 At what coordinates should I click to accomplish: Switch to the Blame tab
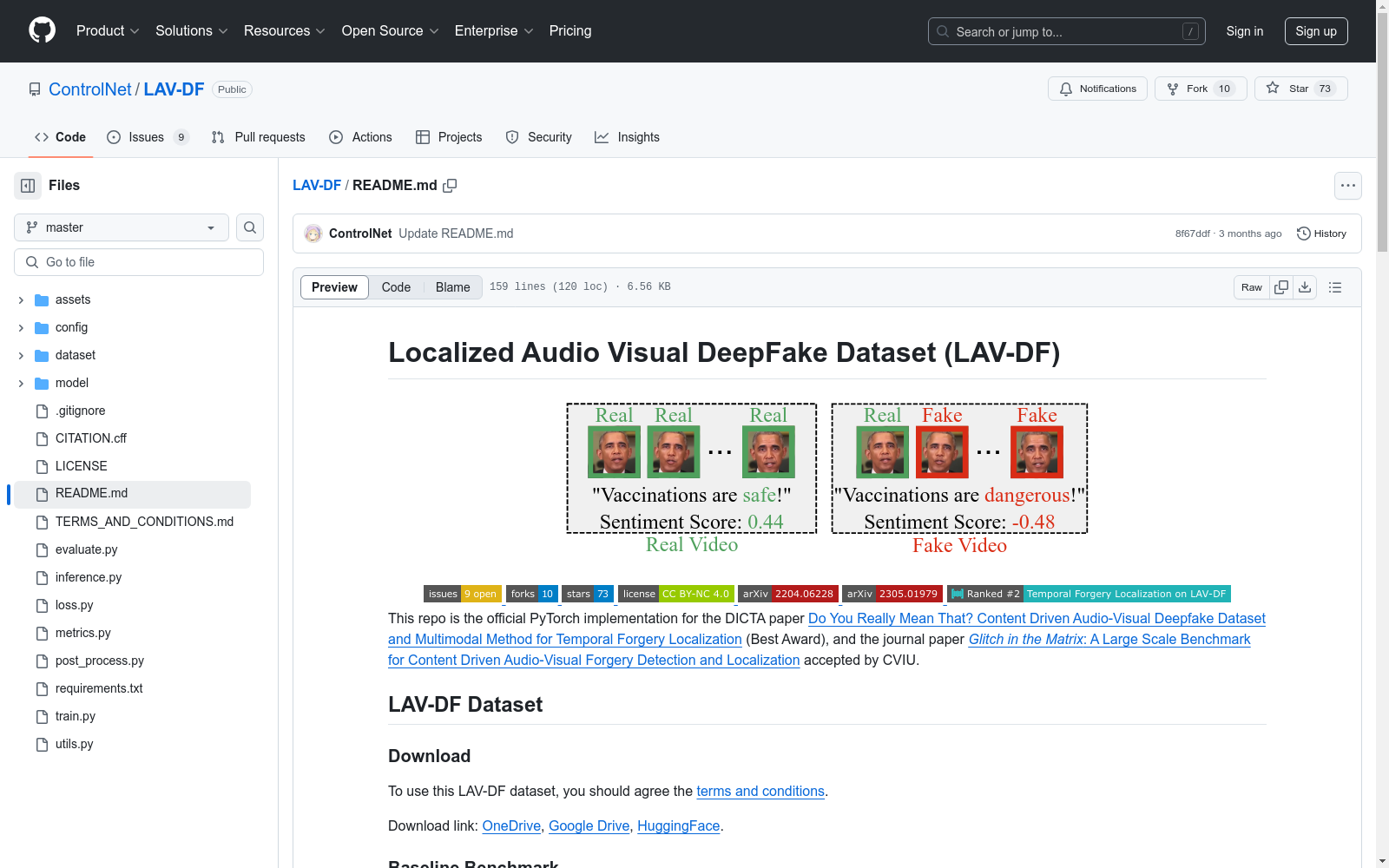click(451, 286)
